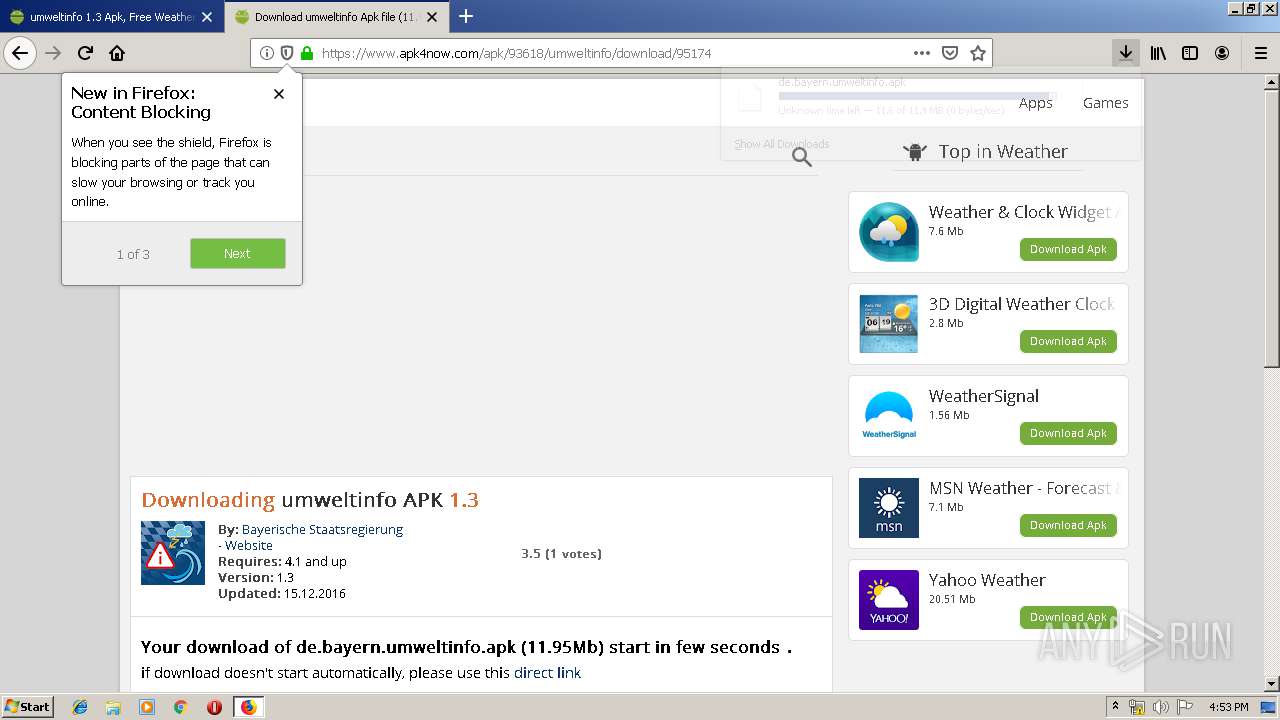Open the Firefox account icon
The image size is (1280, 720).
pyautogui.click(x=1222, y=53)
